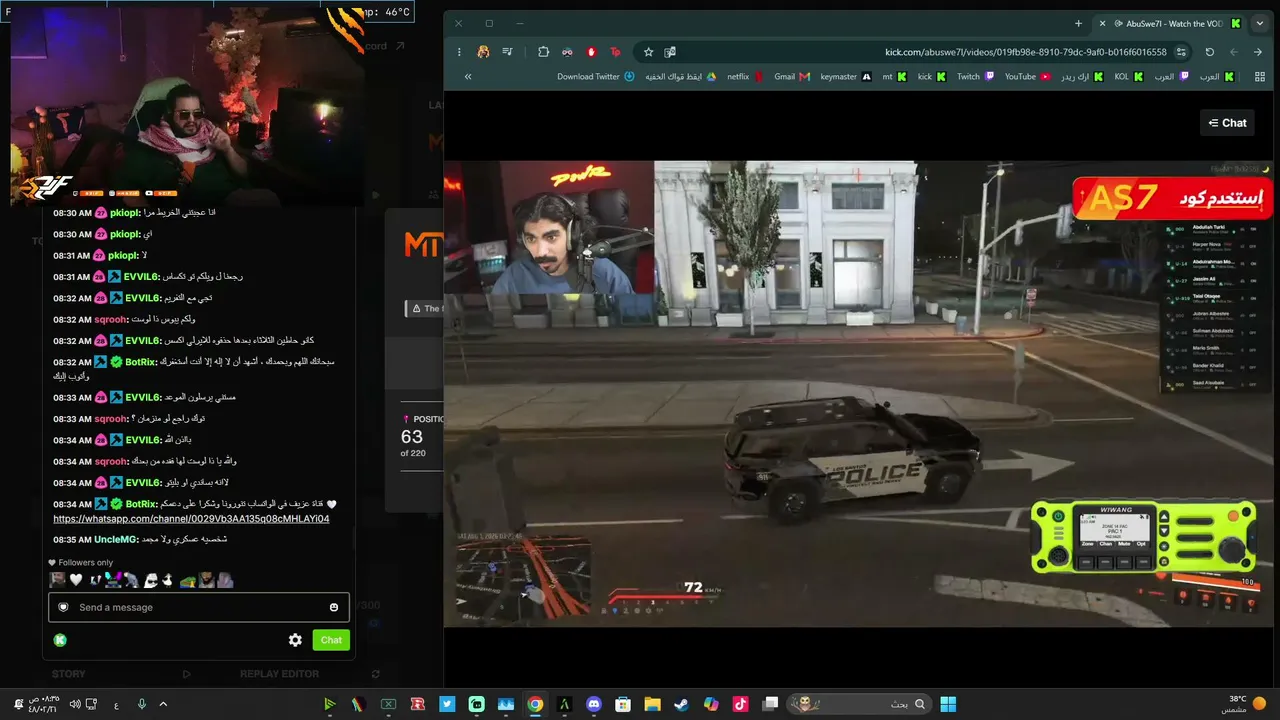Open the weather widget showing 38°C

point(1243,704)
